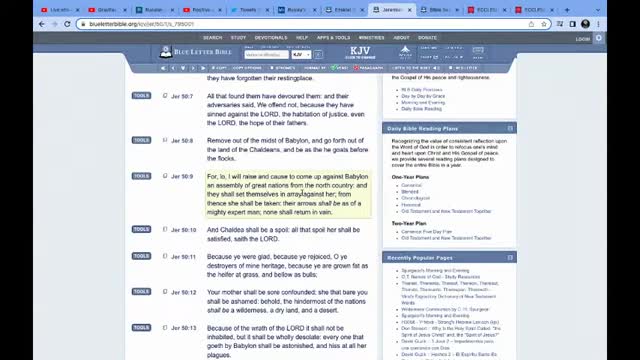The width and height of the screenshot is (640, 360).
Task: Open the Blended one-year plan link
Action: point(409,191)
